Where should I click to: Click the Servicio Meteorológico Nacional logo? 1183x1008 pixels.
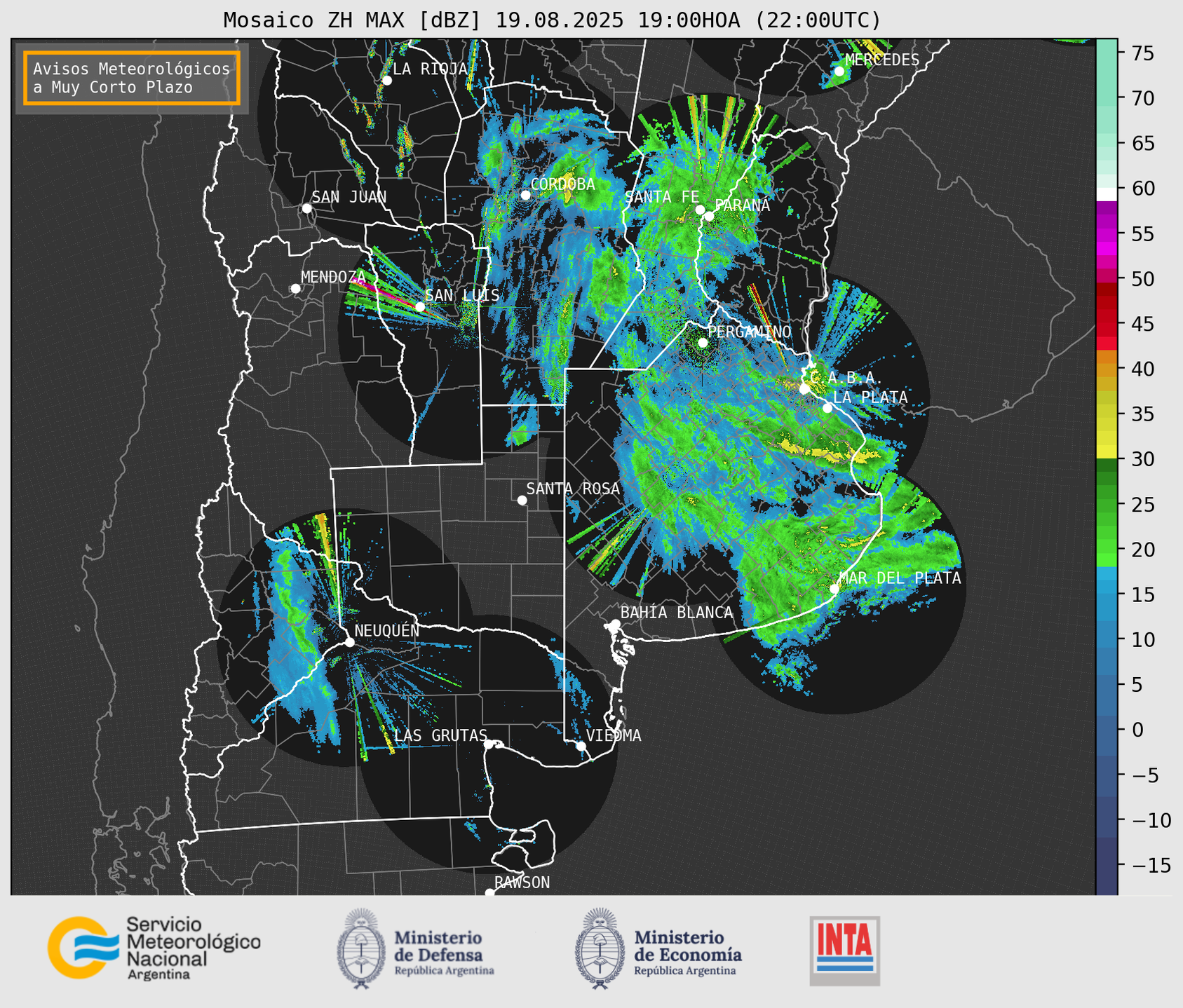point(154,948)
